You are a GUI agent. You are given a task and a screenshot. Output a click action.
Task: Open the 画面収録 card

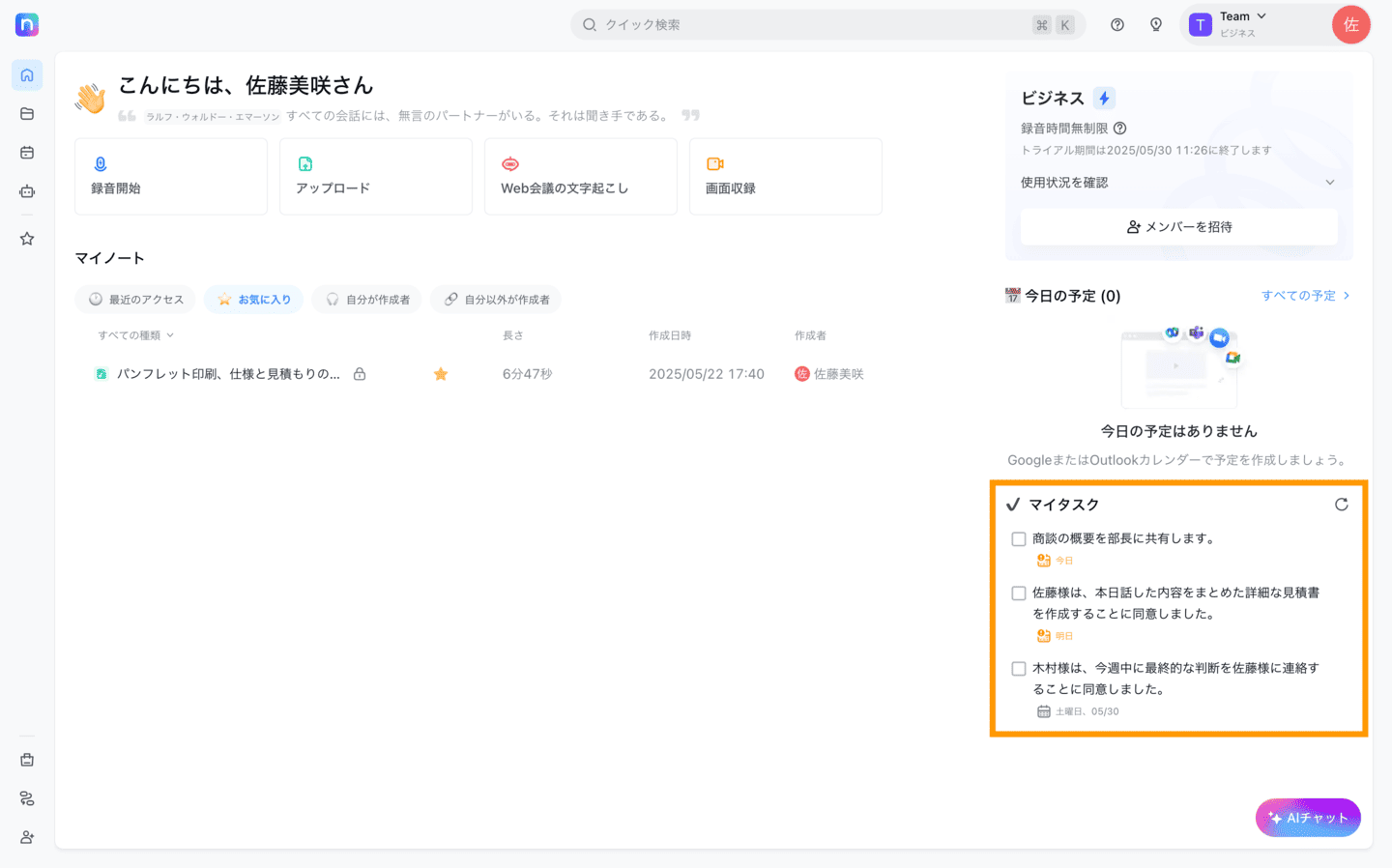[x=786, y=176]
